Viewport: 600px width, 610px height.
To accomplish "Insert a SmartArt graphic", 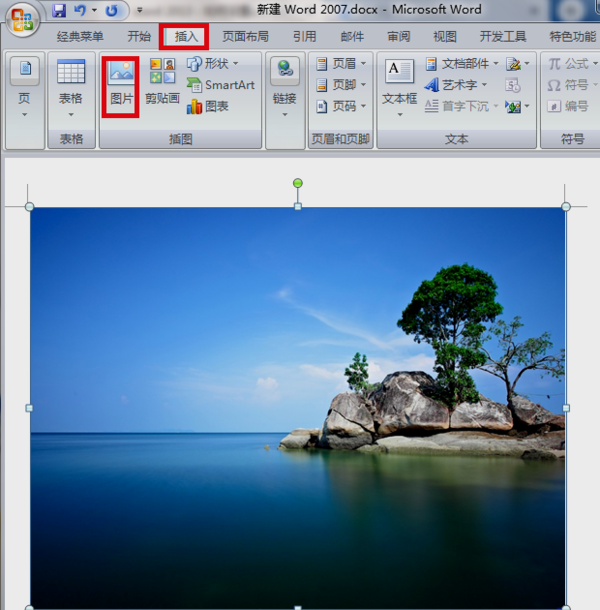I will point(220,85).
